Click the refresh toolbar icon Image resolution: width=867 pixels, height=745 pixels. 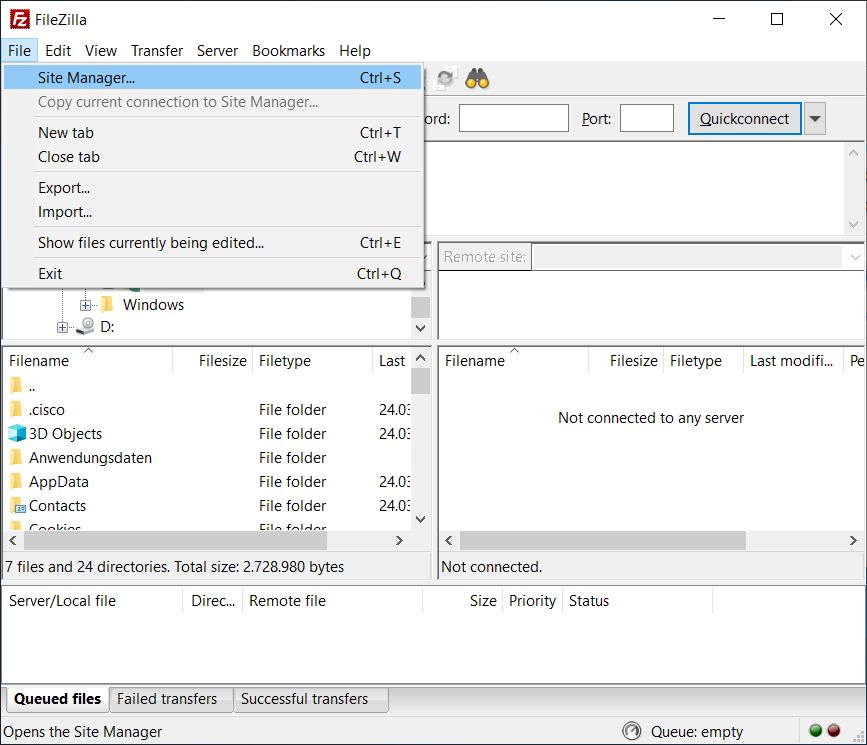(x=445, y=79)
